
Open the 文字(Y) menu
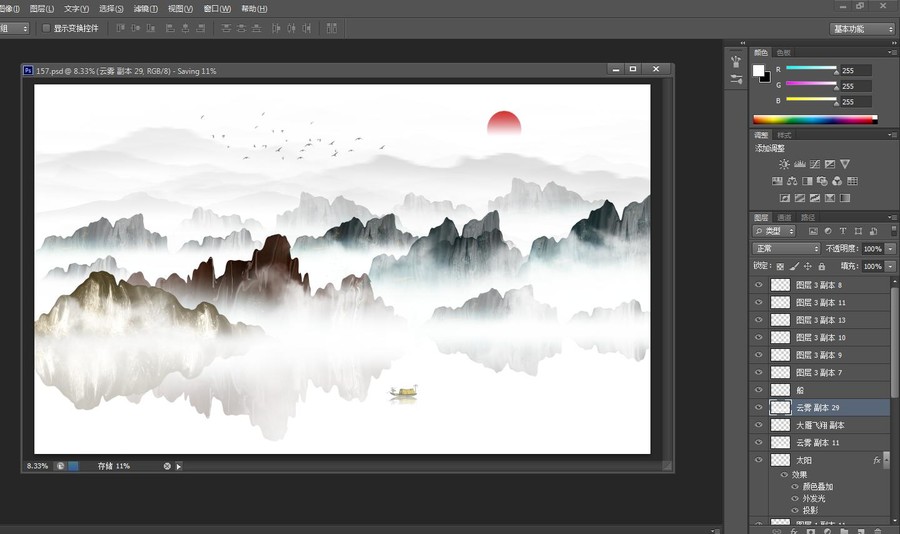click(x=76, y=9)
